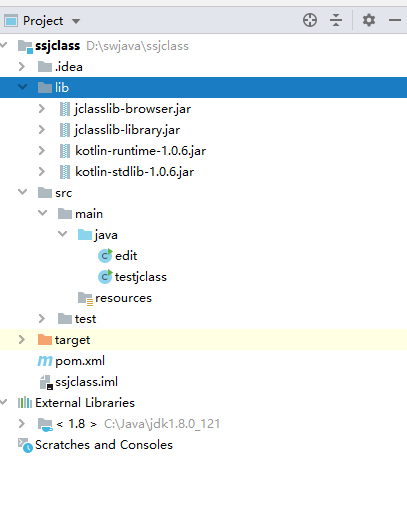
Task: Click the C:\Java\jdk1.8.0_121 path text
Action: [x=162, y=424]
